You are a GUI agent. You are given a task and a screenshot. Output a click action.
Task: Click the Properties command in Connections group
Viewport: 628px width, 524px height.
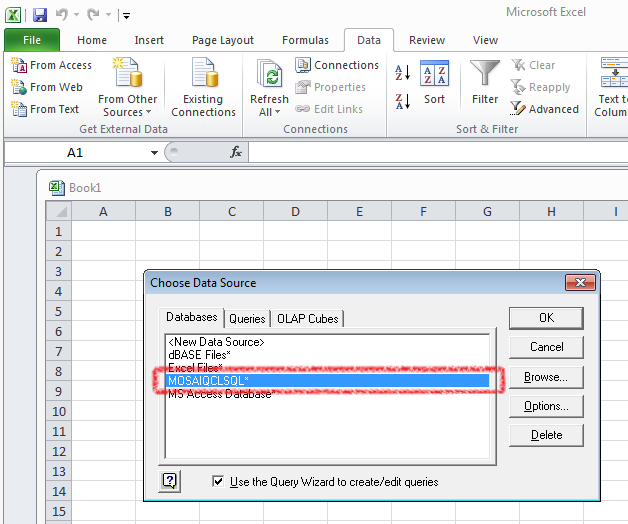(330, 87)
